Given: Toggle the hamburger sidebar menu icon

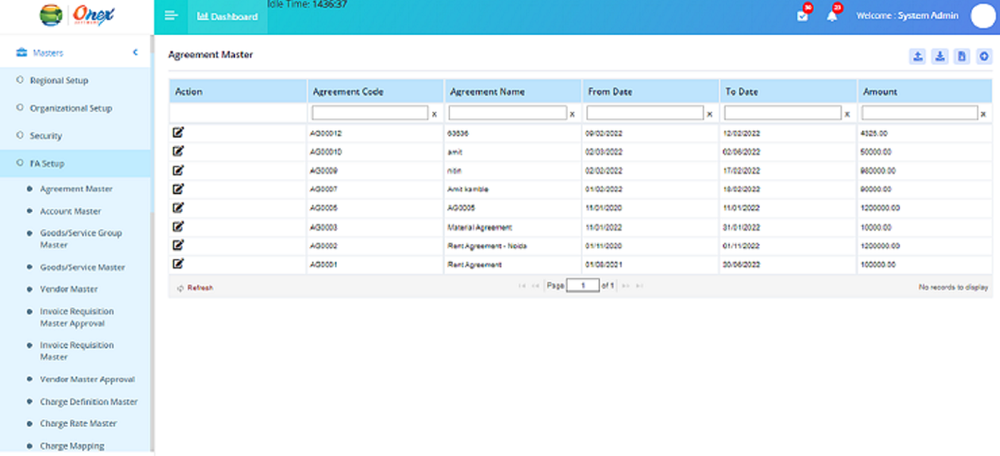Looking at the screenshot, I should click(170, 16).
